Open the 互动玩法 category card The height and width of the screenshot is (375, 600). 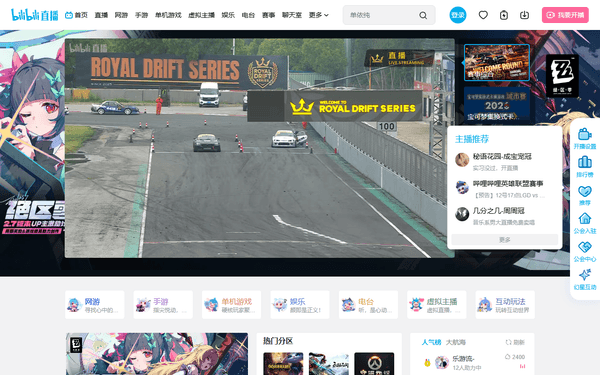[505, 305]
